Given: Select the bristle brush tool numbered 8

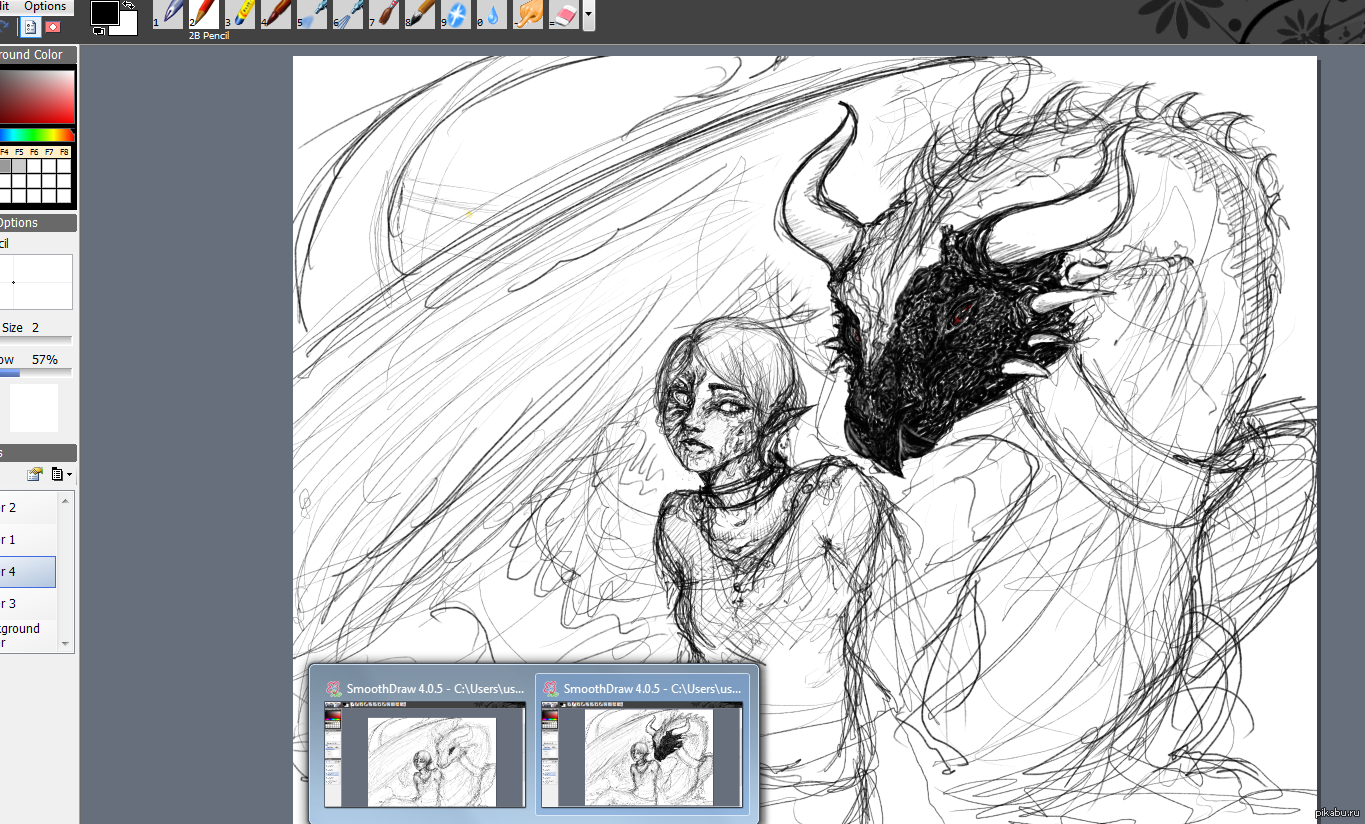Looking at the screenshot, I should (421, 14).
